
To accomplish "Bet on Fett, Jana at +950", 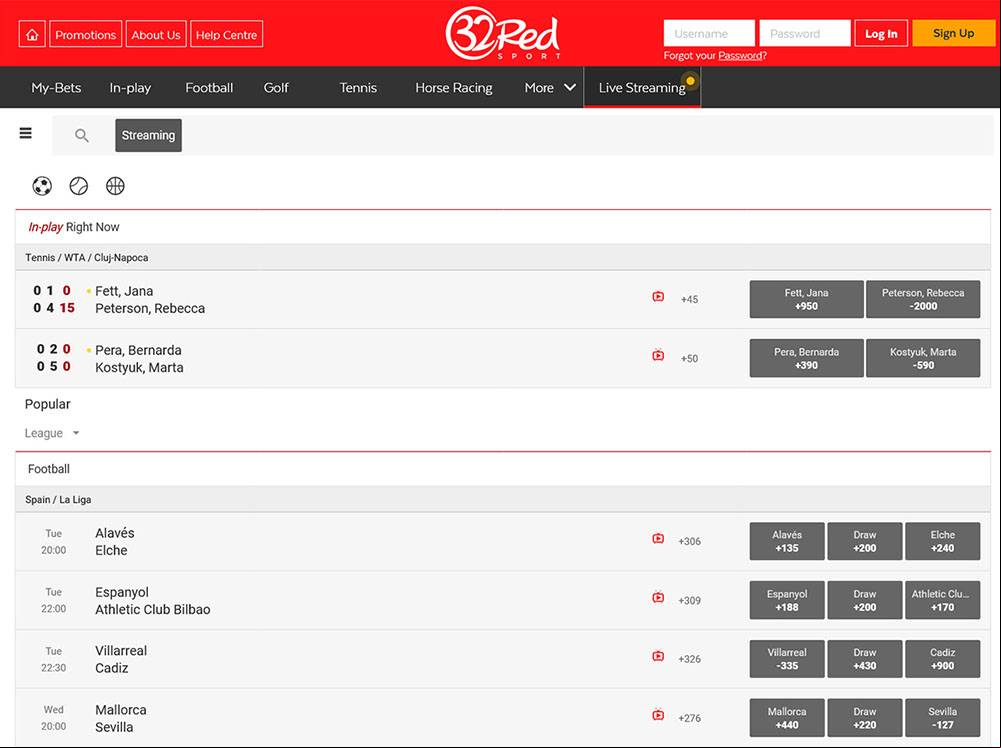I will click(x=806, y=299).
